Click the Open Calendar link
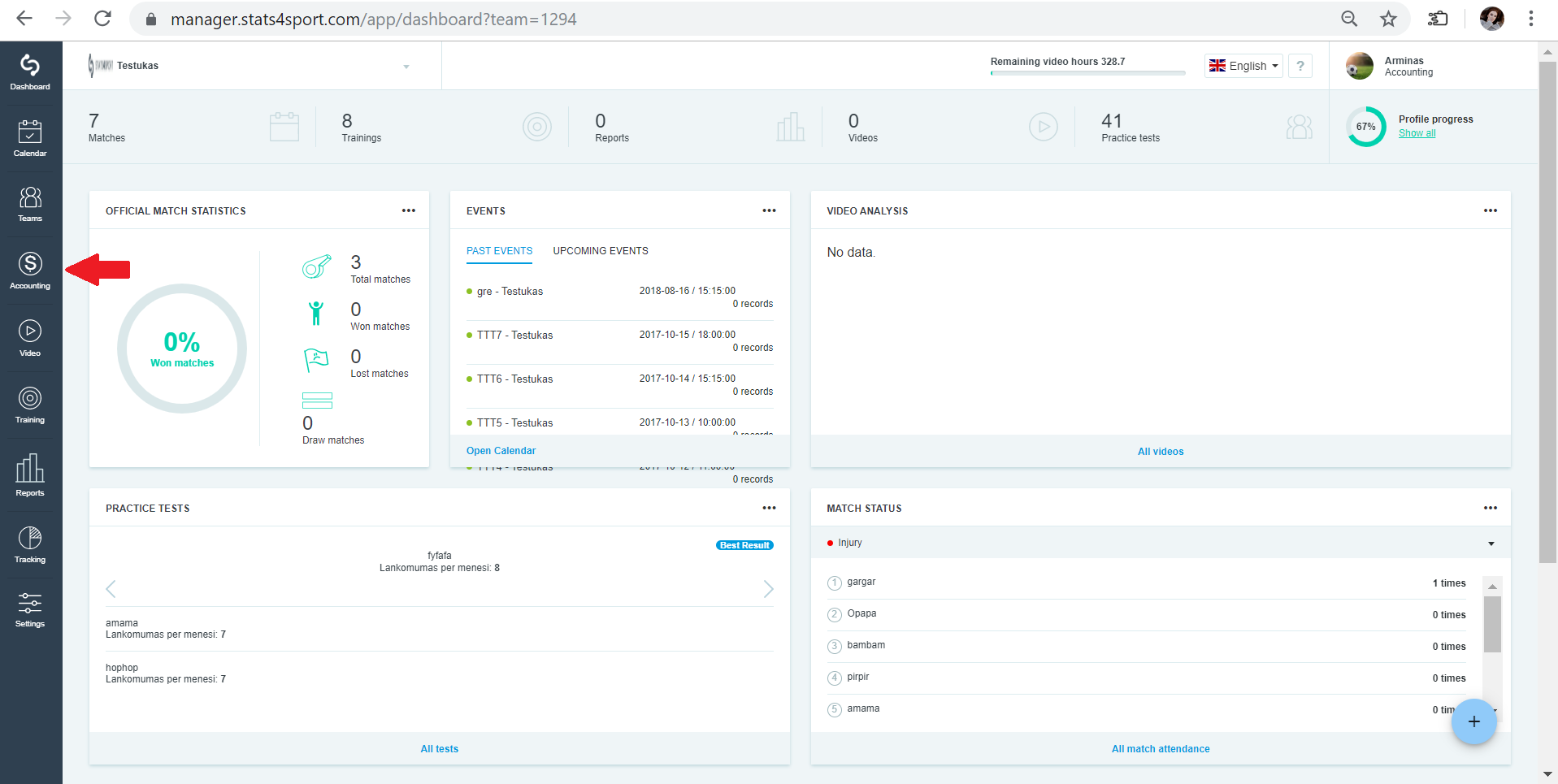This screenshot has width=1558, height=784. (501, 451)
